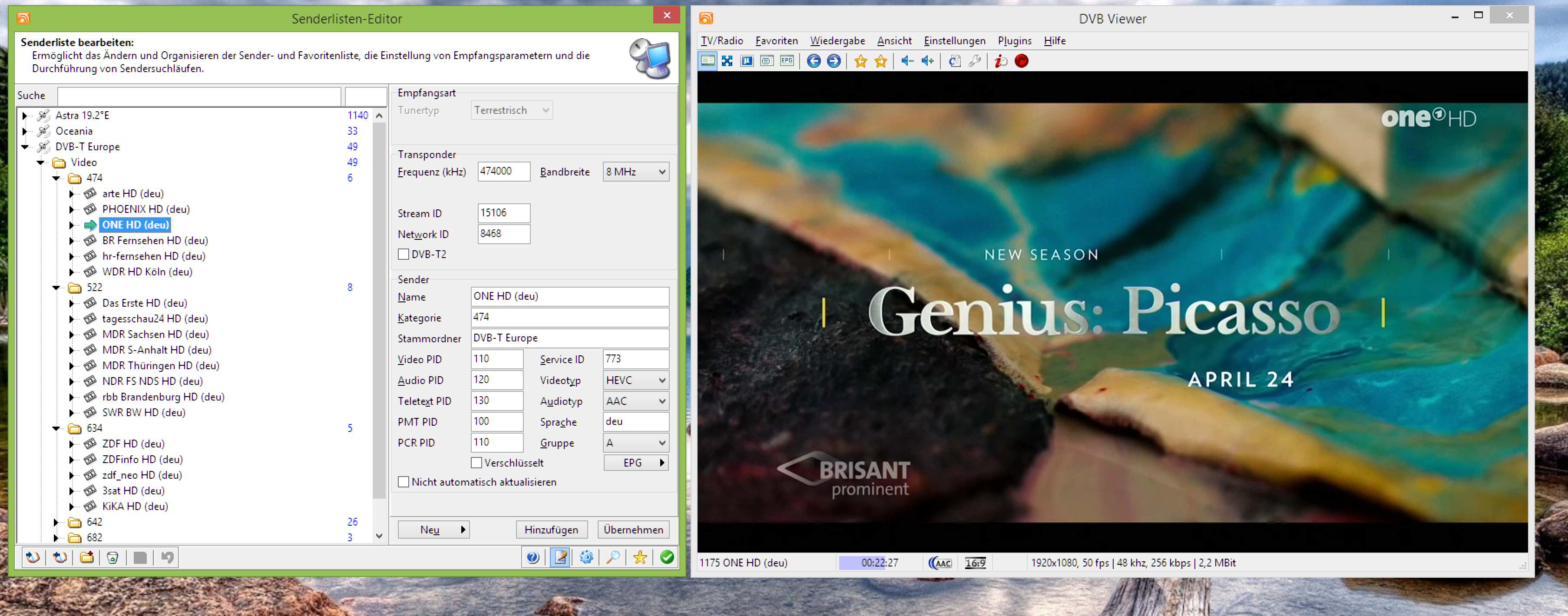Viewport: 1568px width, 616px height.
Task: Open the EPG window from the toolbar
Action: pos(787,61)
